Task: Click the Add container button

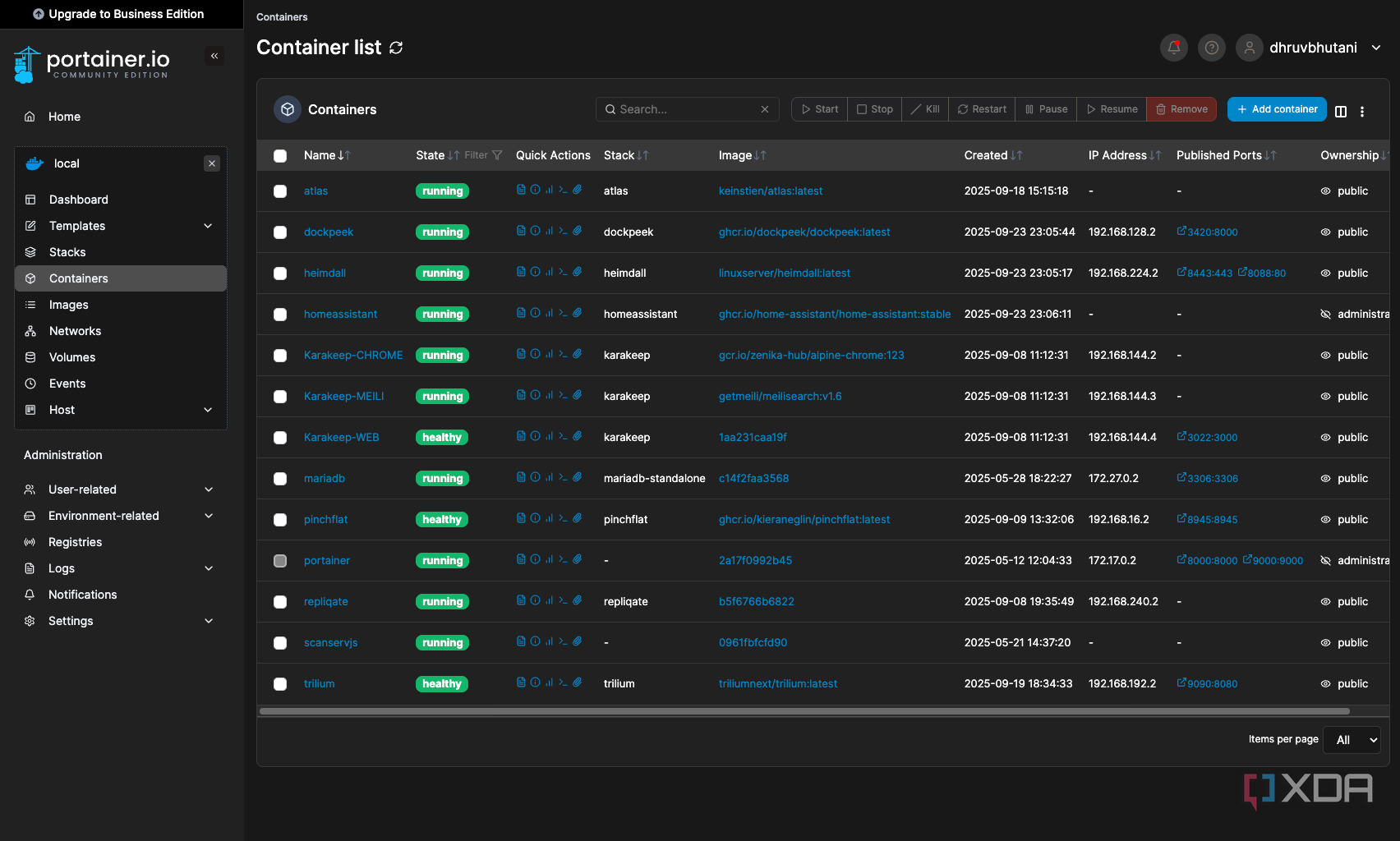Action: [1277, 109]
